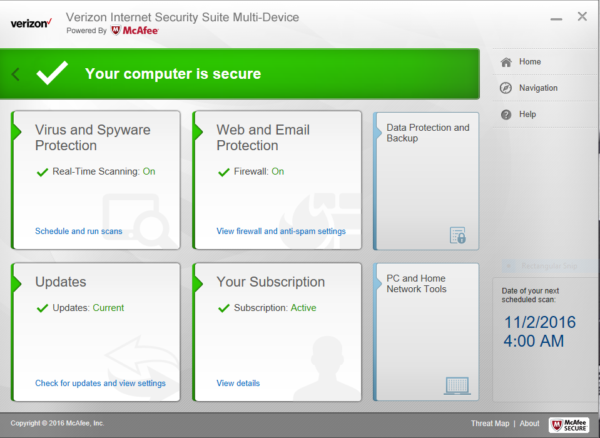Click Check for updates and view settings
Image resolution: width=600 pixels, height=438 pixels.
[100, 383]
